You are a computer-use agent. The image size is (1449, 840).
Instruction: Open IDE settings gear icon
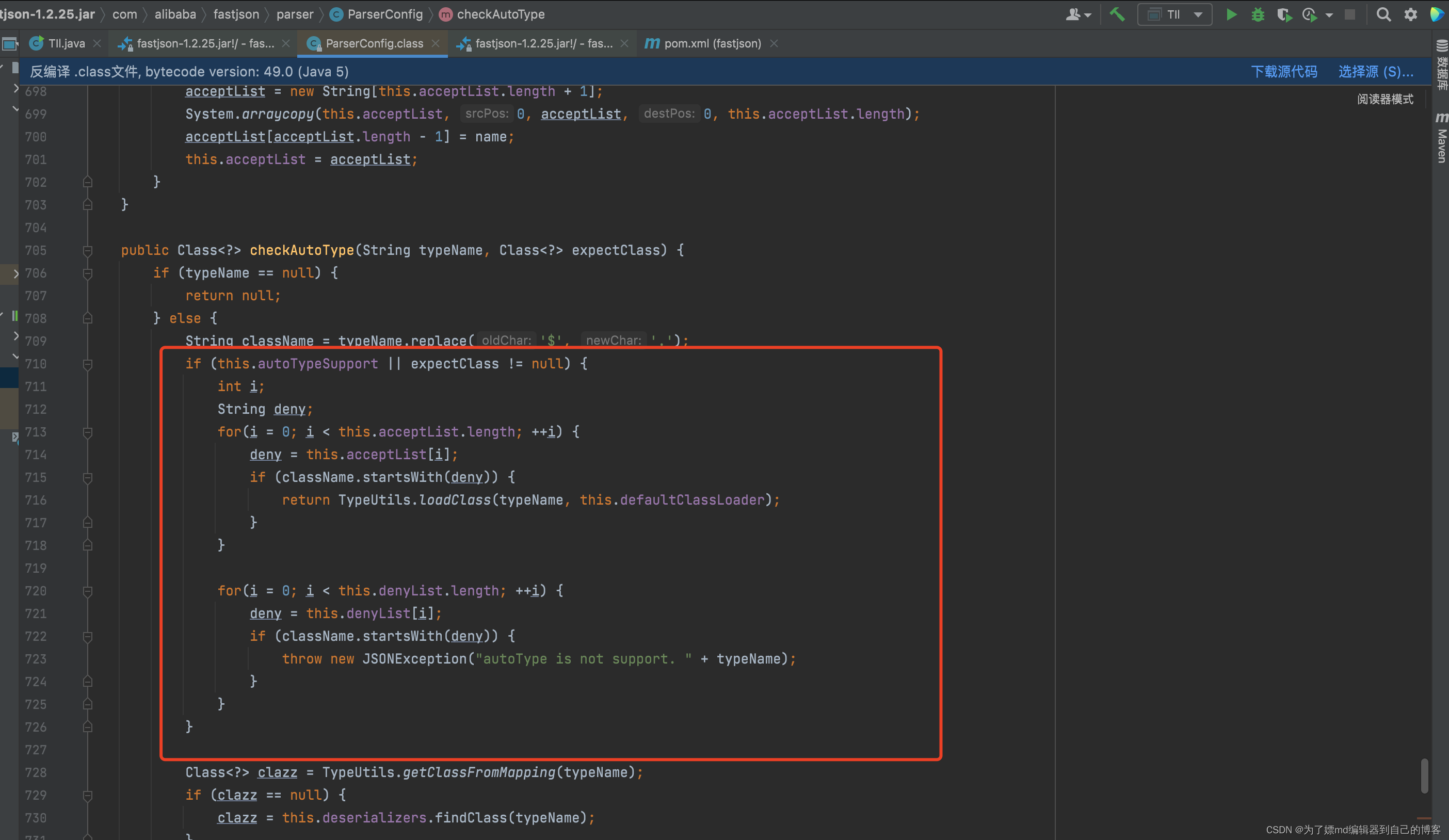point(1410,14)
